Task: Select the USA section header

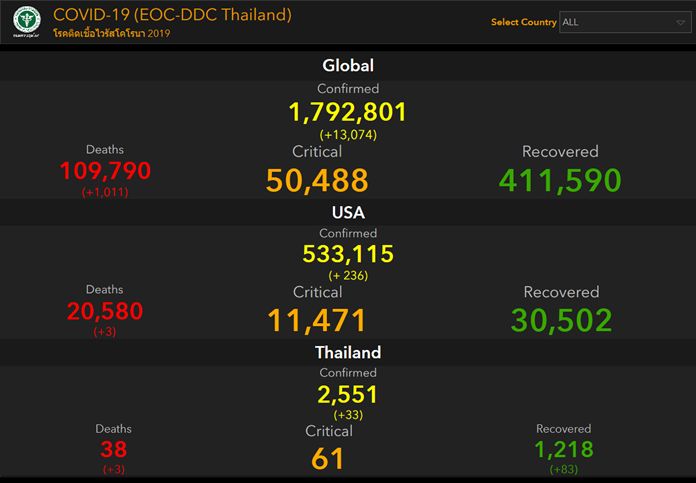Action: (348, 212)
